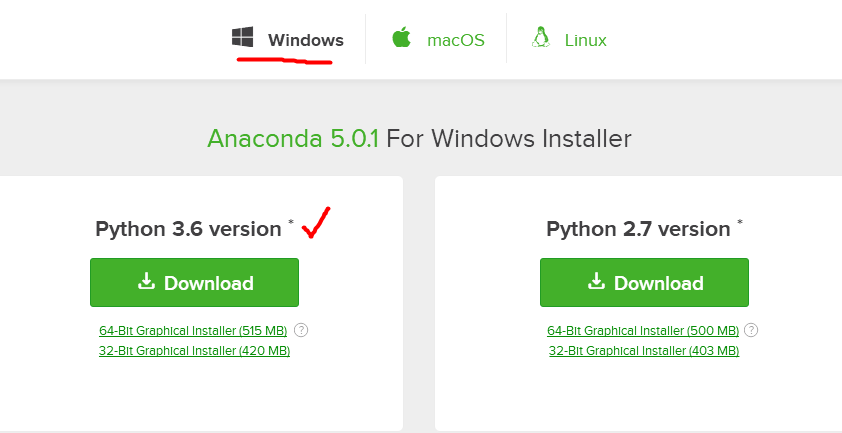
Task: Open help icon beside 500 MB installer
Action: (x=751, y=330)
